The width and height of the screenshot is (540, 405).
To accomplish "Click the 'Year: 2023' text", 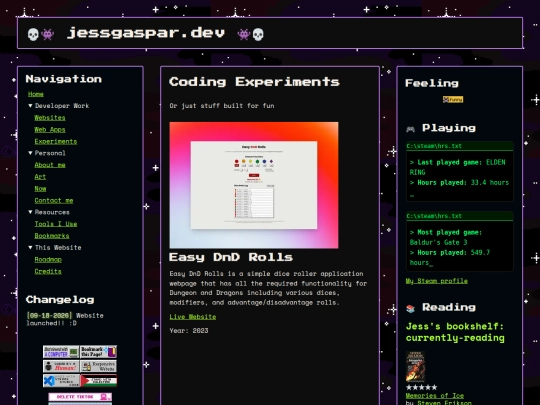I will coord(189,331).
